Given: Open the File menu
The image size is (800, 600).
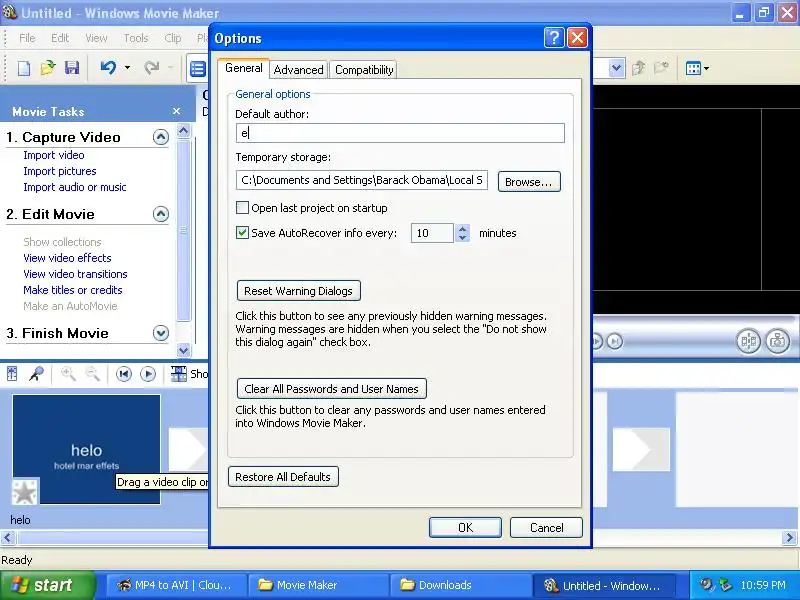Looking at the screenshot, I should pos(27,38).
